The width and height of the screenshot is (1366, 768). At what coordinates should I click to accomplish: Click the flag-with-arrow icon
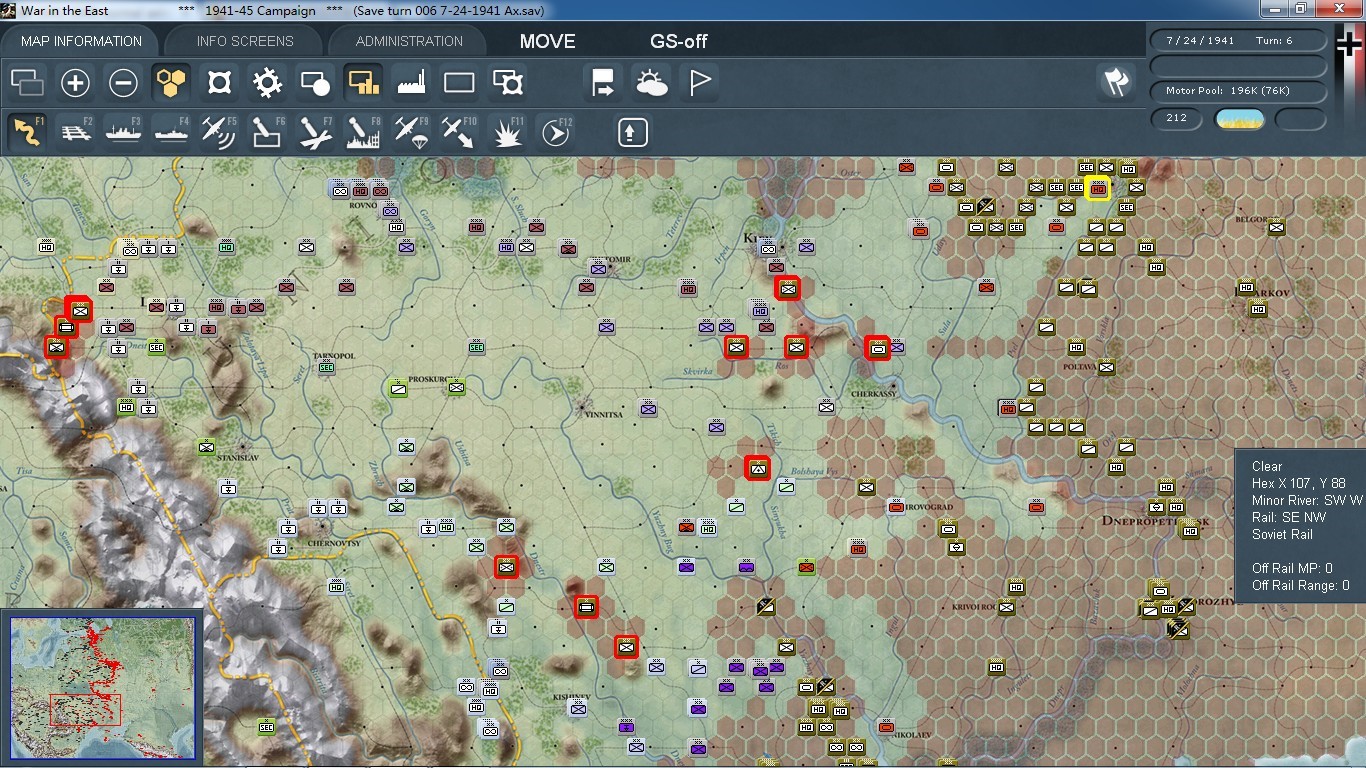point(604,83)
